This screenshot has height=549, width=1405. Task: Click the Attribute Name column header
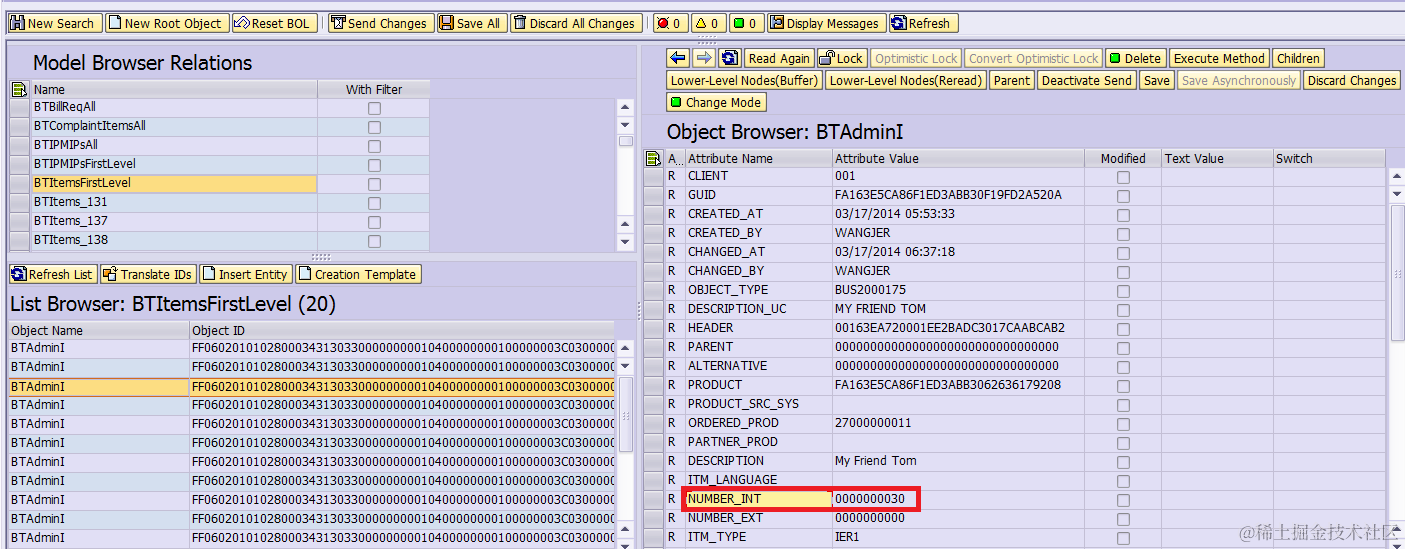click(758, 158)
